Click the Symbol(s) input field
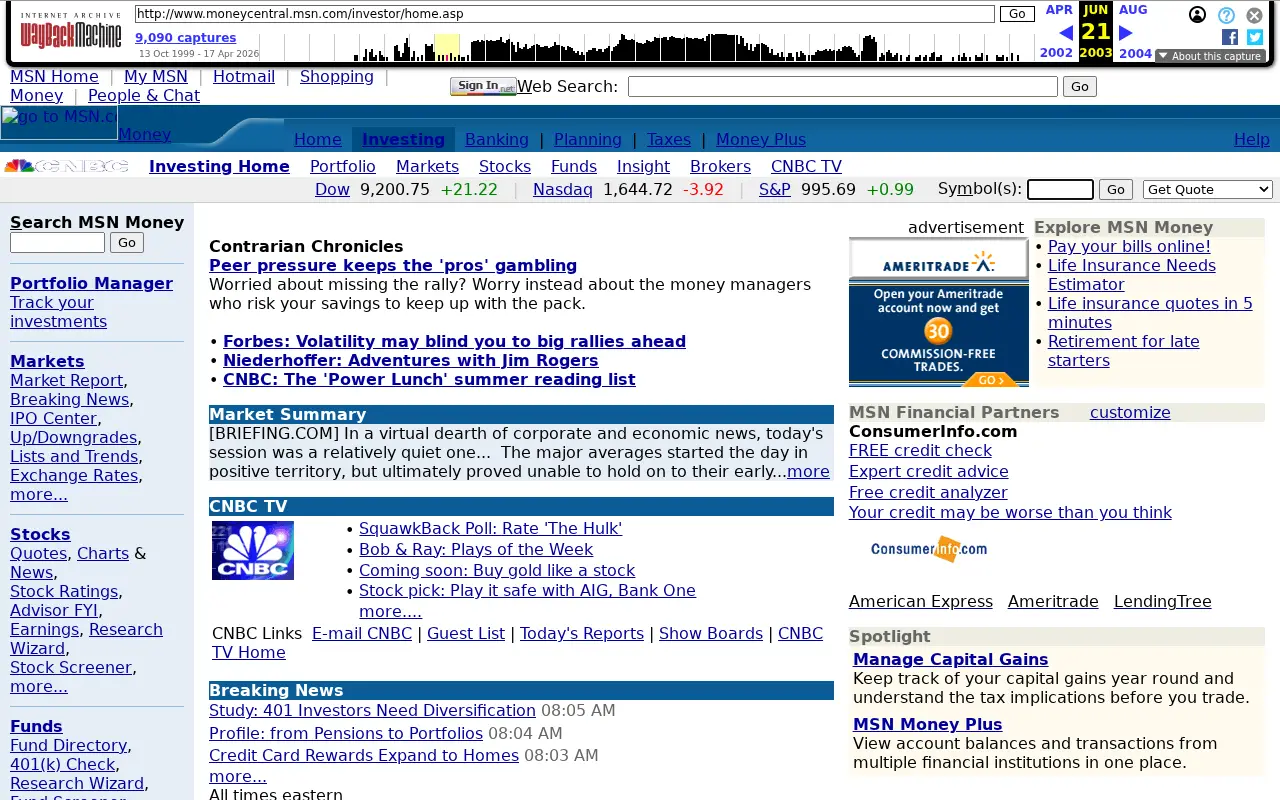The height and width of the screenshot is (800, 1280). coord(1060,189)
